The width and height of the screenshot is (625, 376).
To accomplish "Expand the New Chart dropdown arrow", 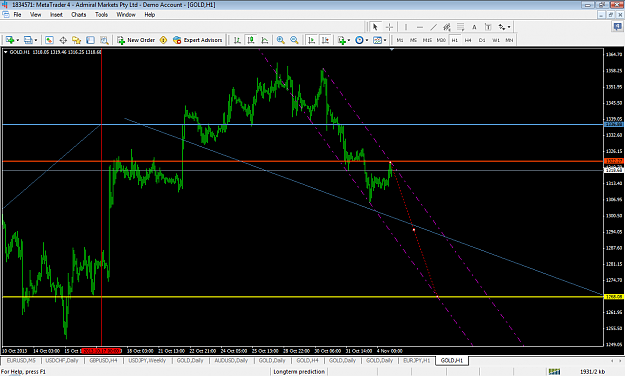I will pyautogui.click(x=18, y=40).
